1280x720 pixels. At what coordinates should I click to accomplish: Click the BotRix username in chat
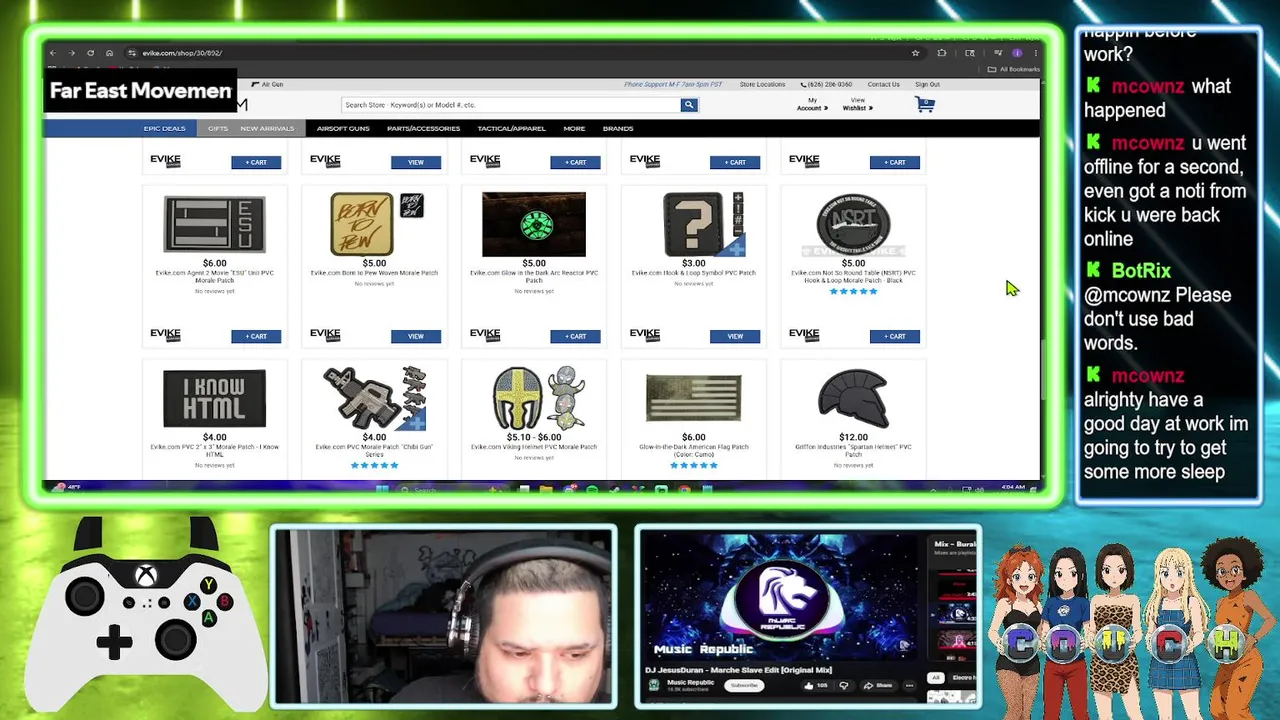(1141, 271)
